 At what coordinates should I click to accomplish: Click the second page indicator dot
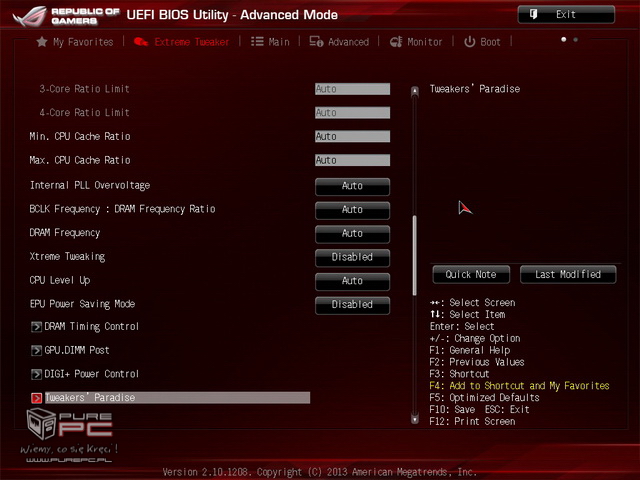click(x=576, y=40)
